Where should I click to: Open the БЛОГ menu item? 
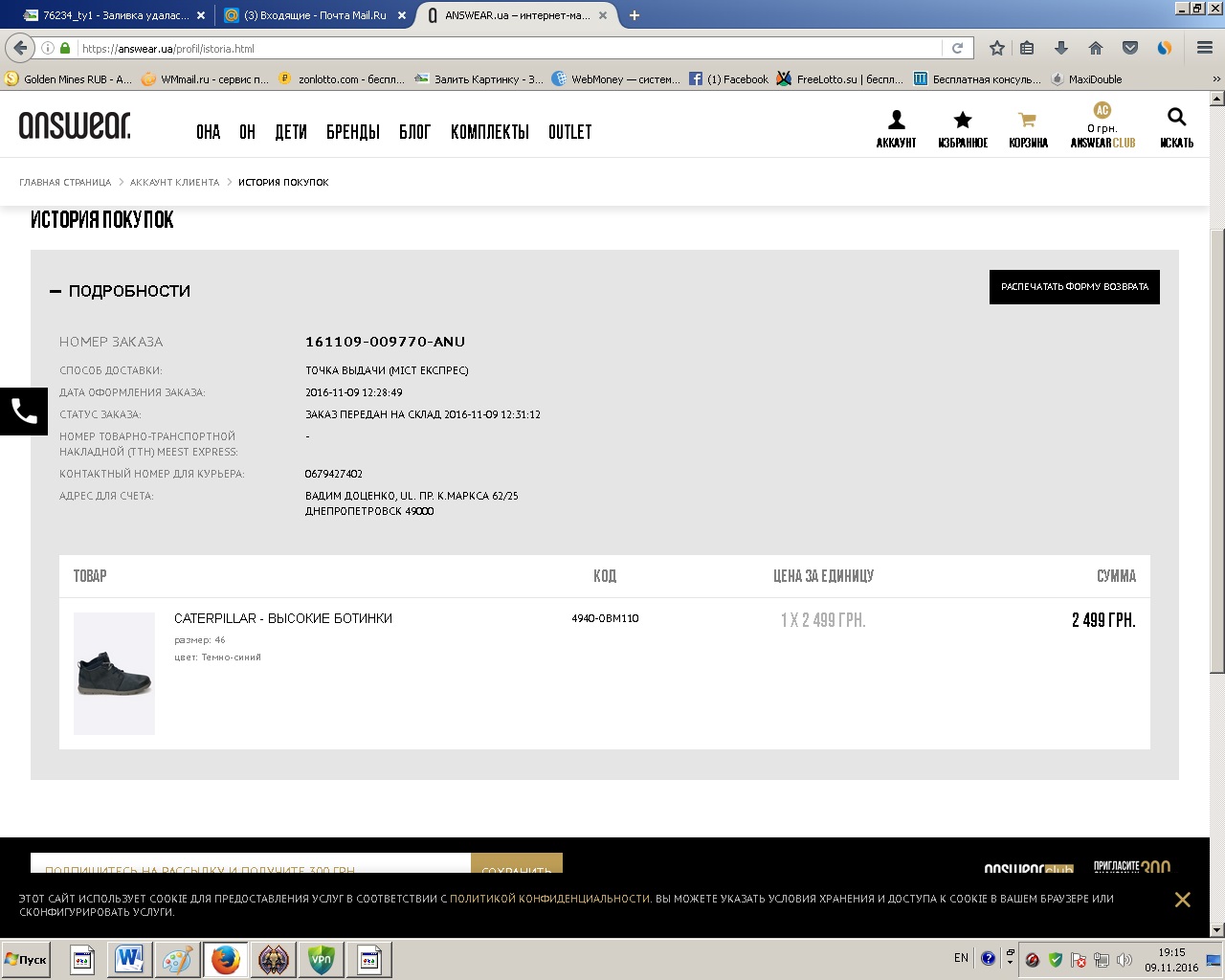415,132
